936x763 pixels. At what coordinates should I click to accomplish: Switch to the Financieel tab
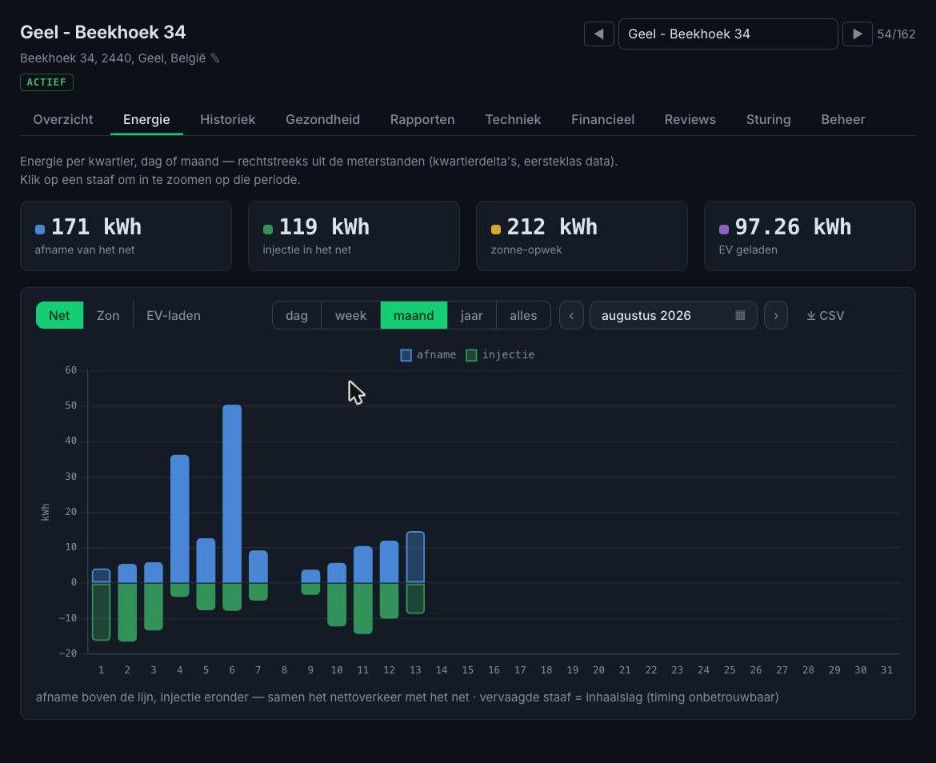602,119
